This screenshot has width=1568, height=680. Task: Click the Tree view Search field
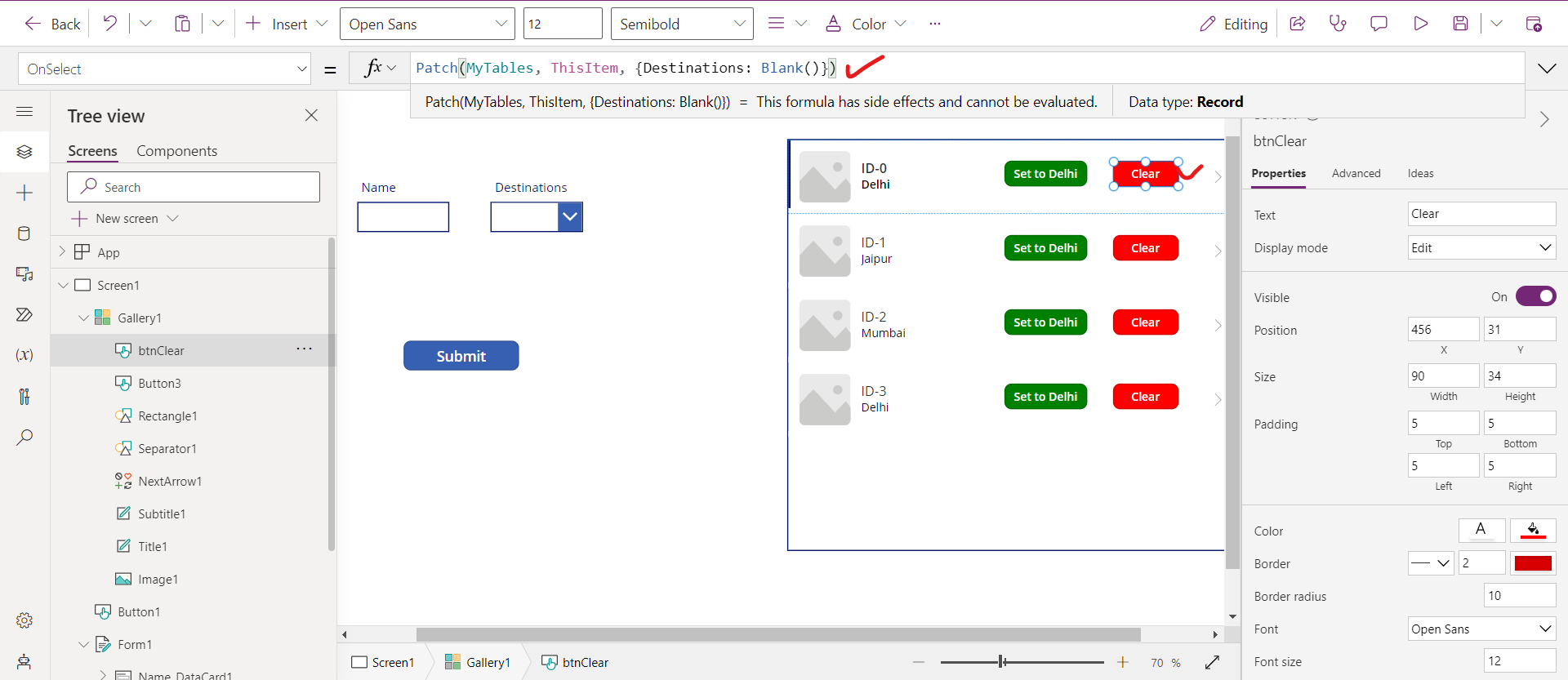(x=194, y=187)
